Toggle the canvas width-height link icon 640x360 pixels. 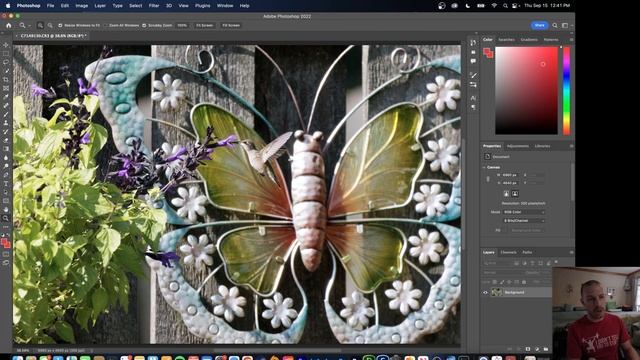point(488,179)
